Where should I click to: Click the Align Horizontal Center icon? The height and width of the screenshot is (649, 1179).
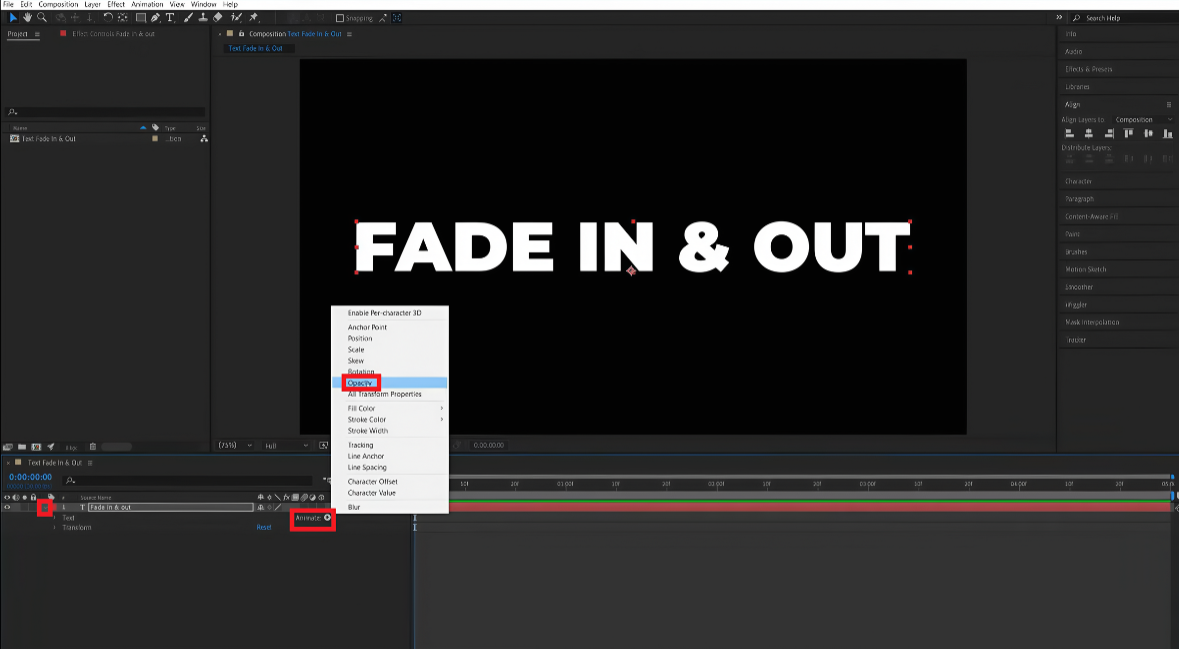1089,133
